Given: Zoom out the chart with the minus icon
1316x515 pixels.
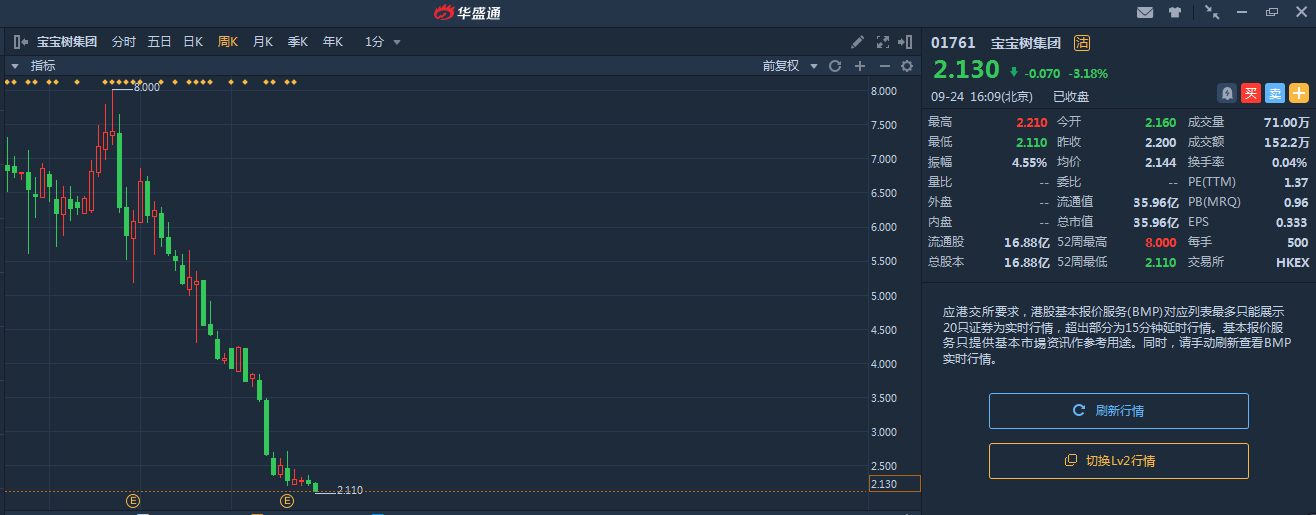Looking at the screenshot, I should 884,66.
